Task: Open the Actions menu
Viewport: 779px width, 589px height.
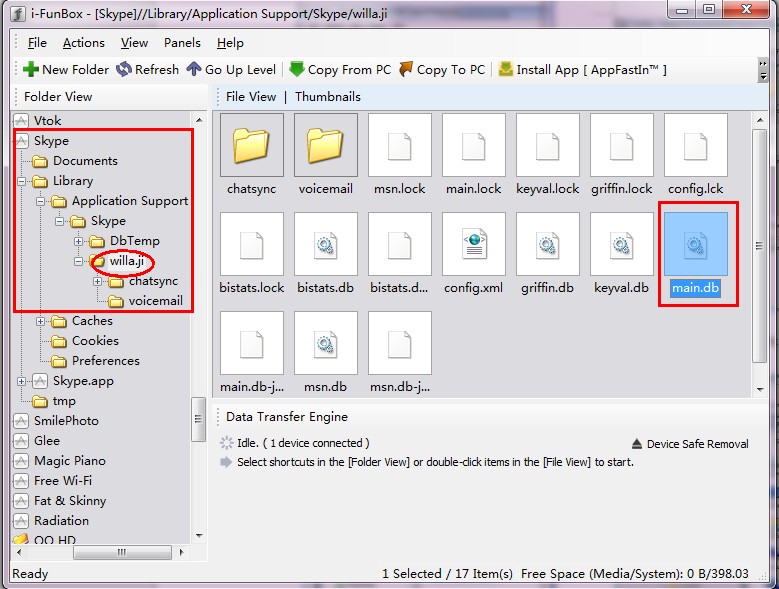Action: pyautogui.click(x=83, y=43)
